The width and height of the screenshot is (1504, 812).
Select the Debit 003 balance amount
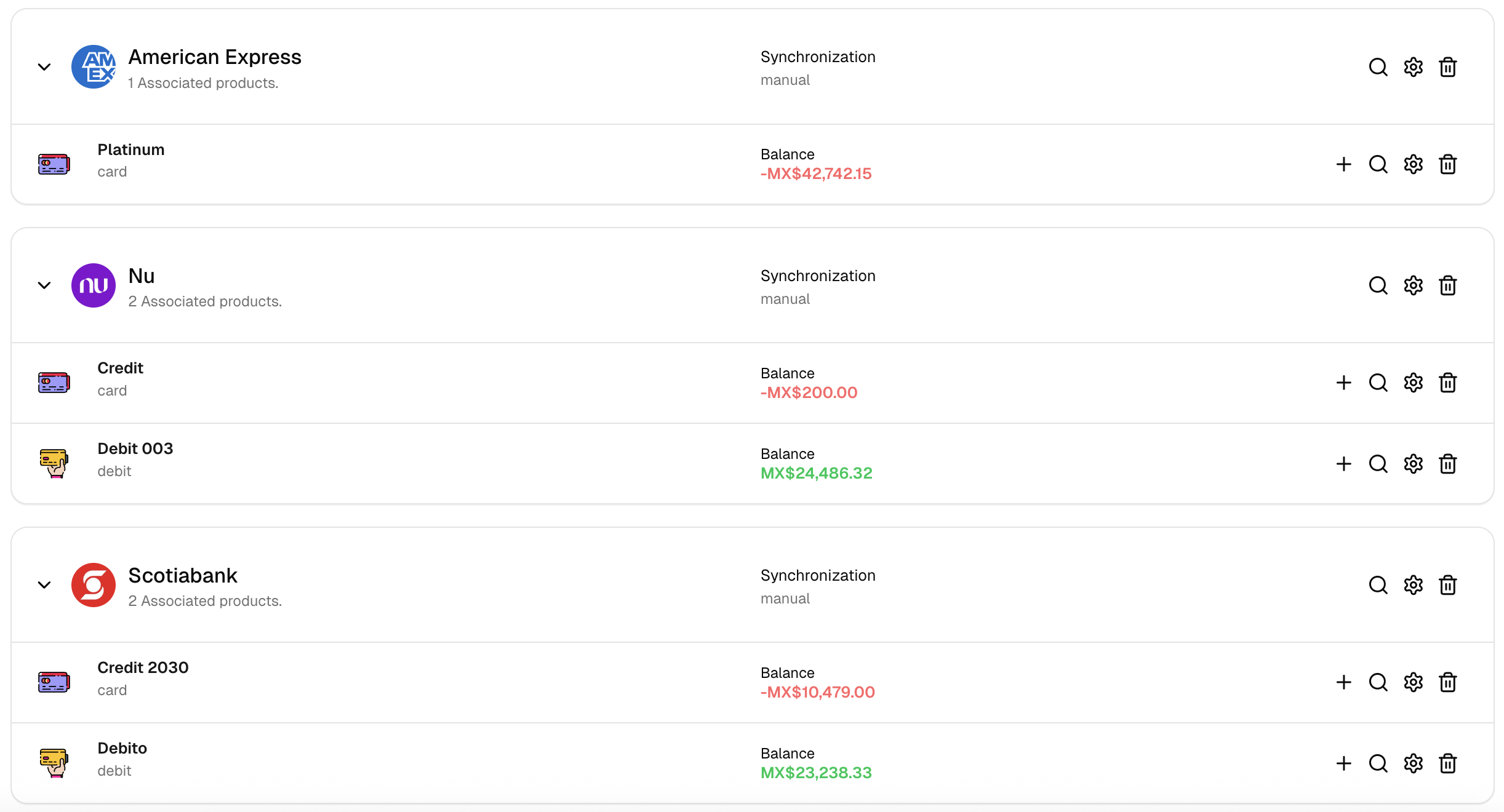pyautogui.click(x=816, y=473)
